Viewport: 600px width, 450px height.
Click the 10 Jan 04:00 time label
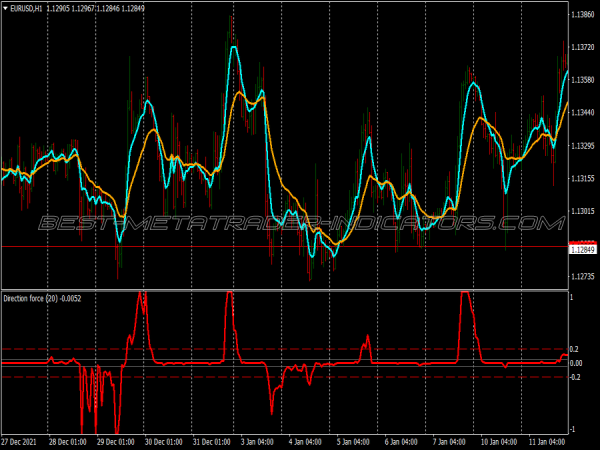(x=499, y=442)
